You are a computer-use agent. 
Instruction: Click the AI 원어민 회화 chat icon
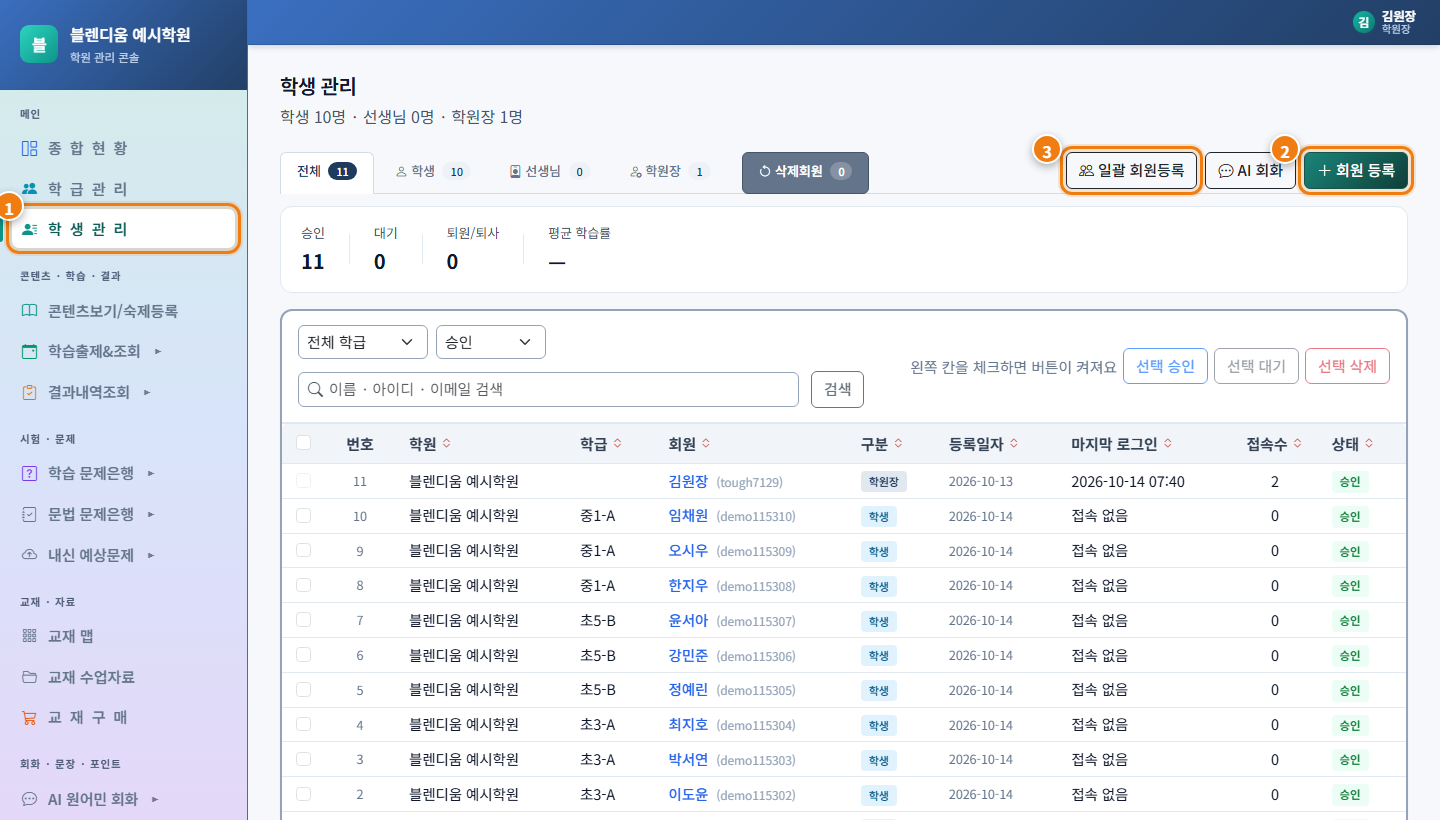30,799
